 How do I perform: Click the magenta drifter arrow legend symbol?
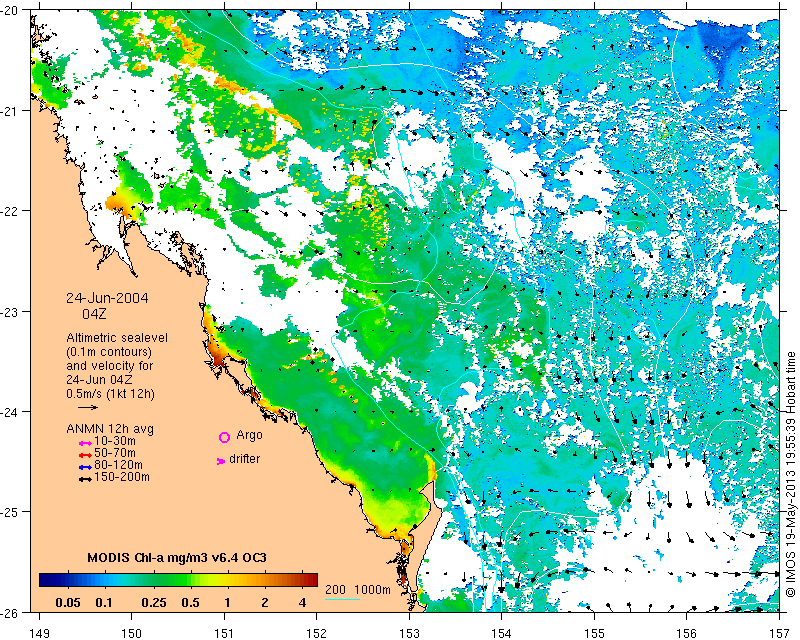(x=220, y=461)
